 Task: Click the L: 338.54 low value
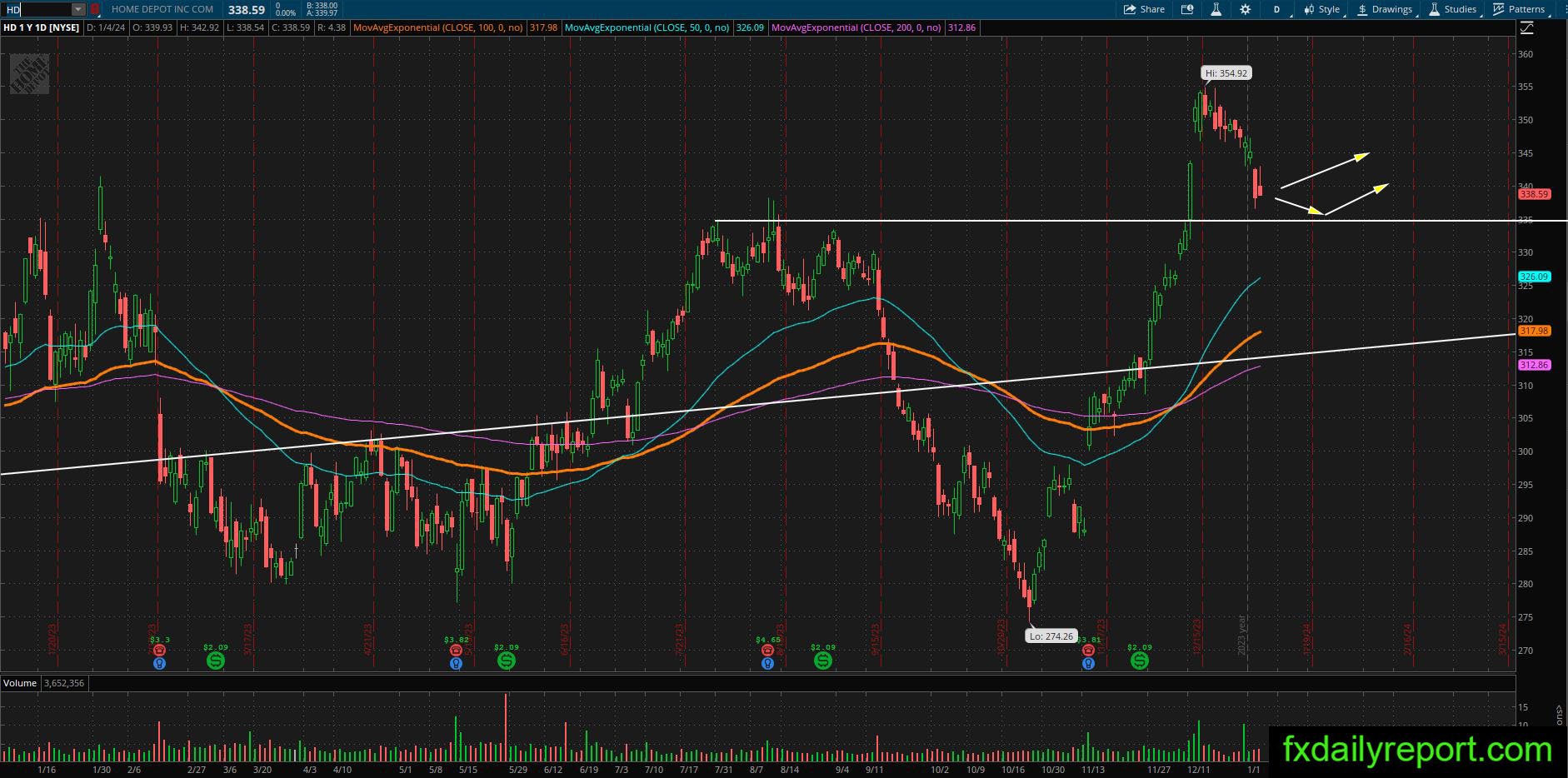tap(245, 27)
